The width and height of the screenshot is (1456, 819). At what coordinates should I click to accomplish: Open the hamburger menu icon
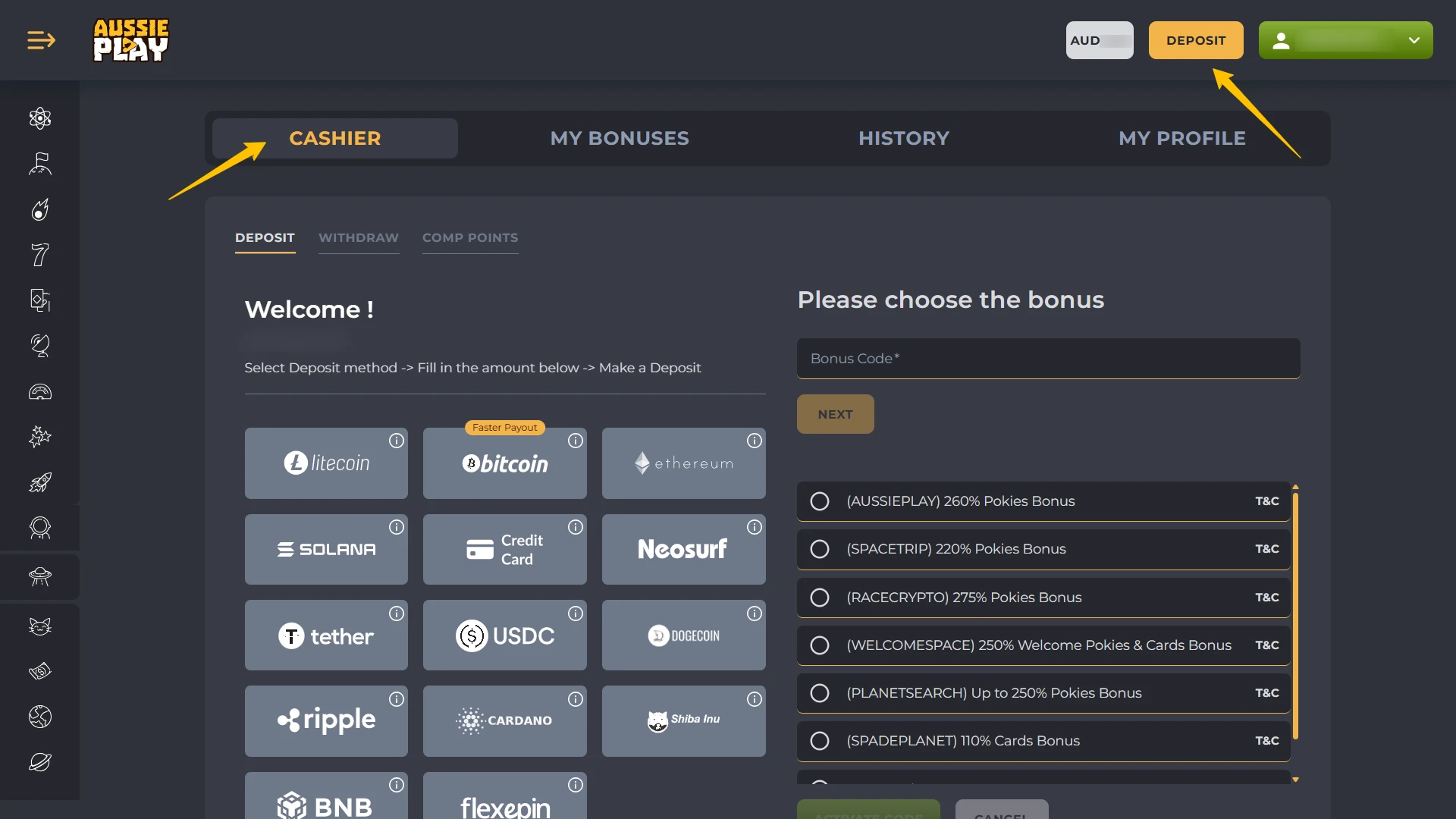point(41,40)
